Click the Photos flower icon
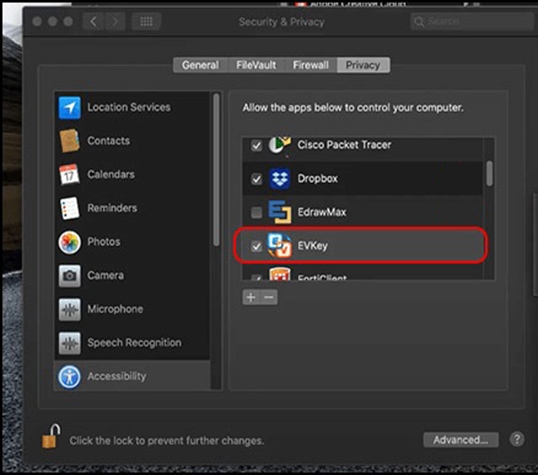 (70, 242)
